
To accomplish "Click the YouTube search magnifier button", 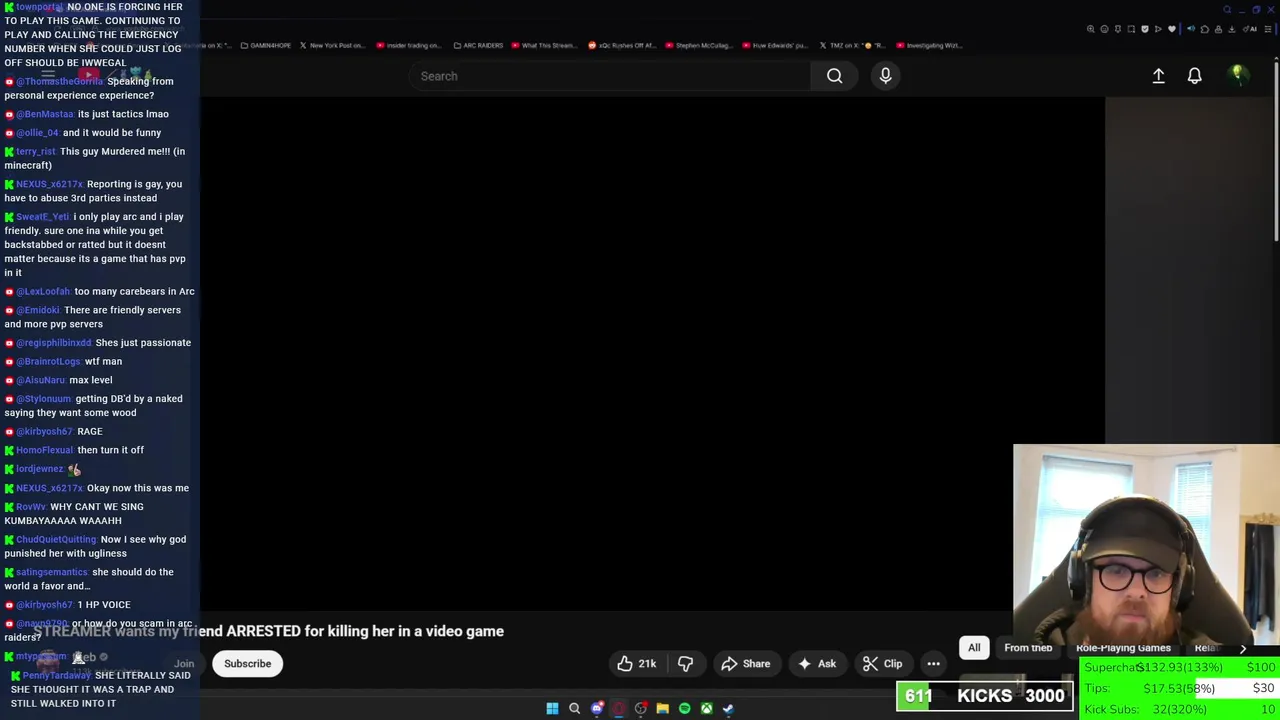I will (x=834, y=76).
